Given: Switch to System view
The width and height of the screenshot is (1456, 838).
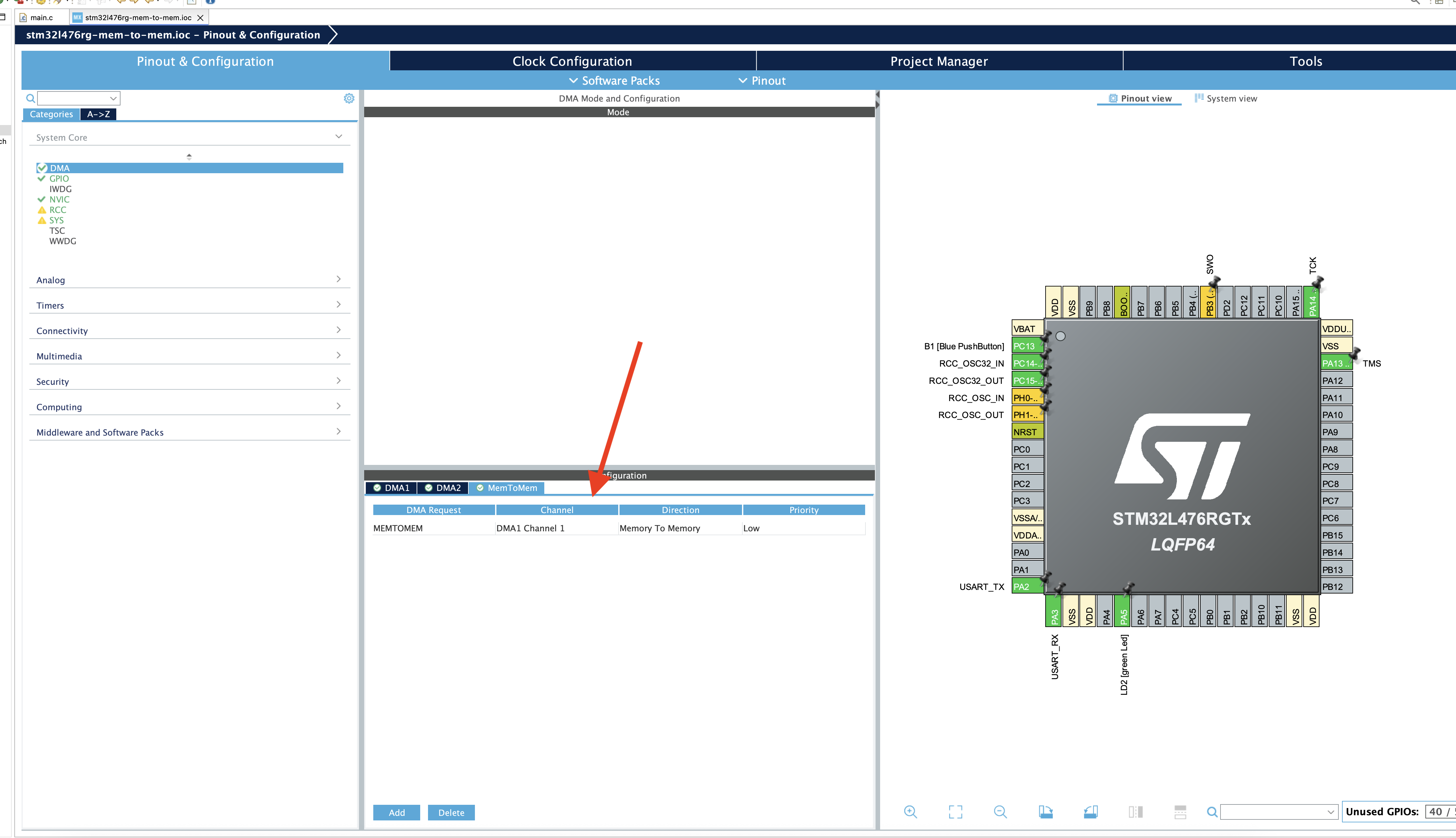Looking at the screenshot, I should point(1226,98).
